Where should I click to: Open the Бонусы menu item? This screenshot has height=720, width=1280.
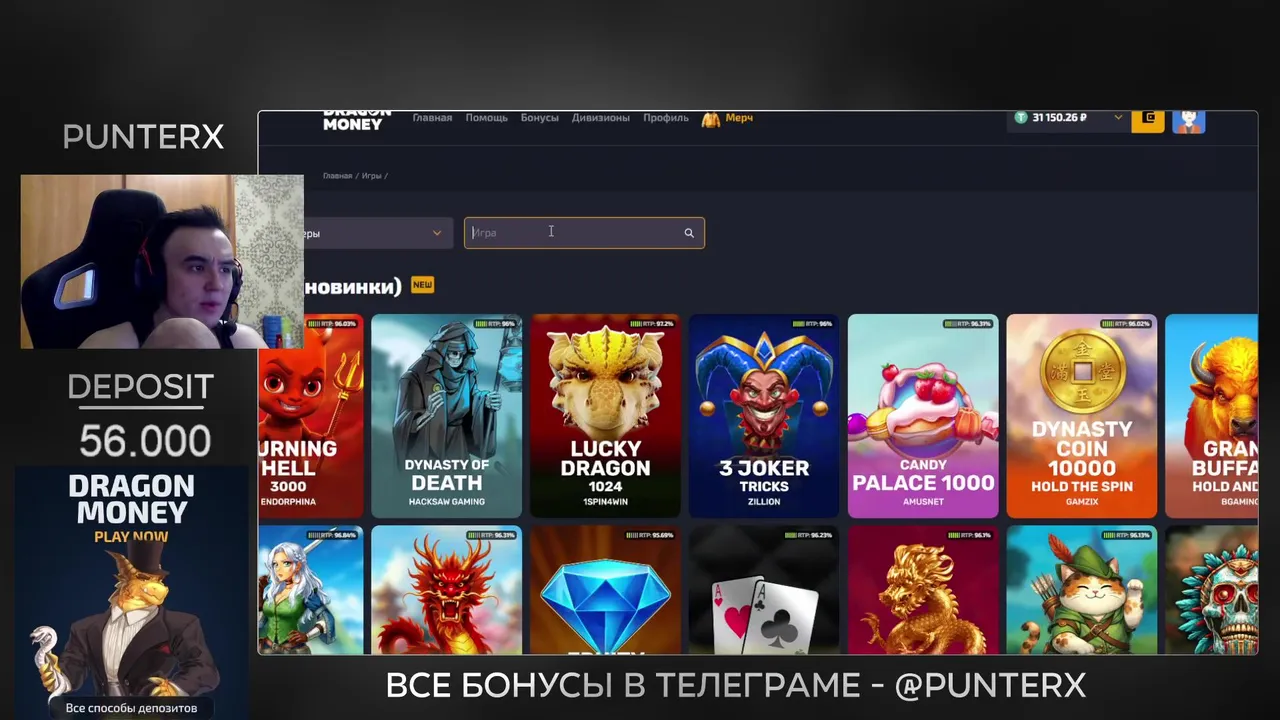(x=539, y=118)
